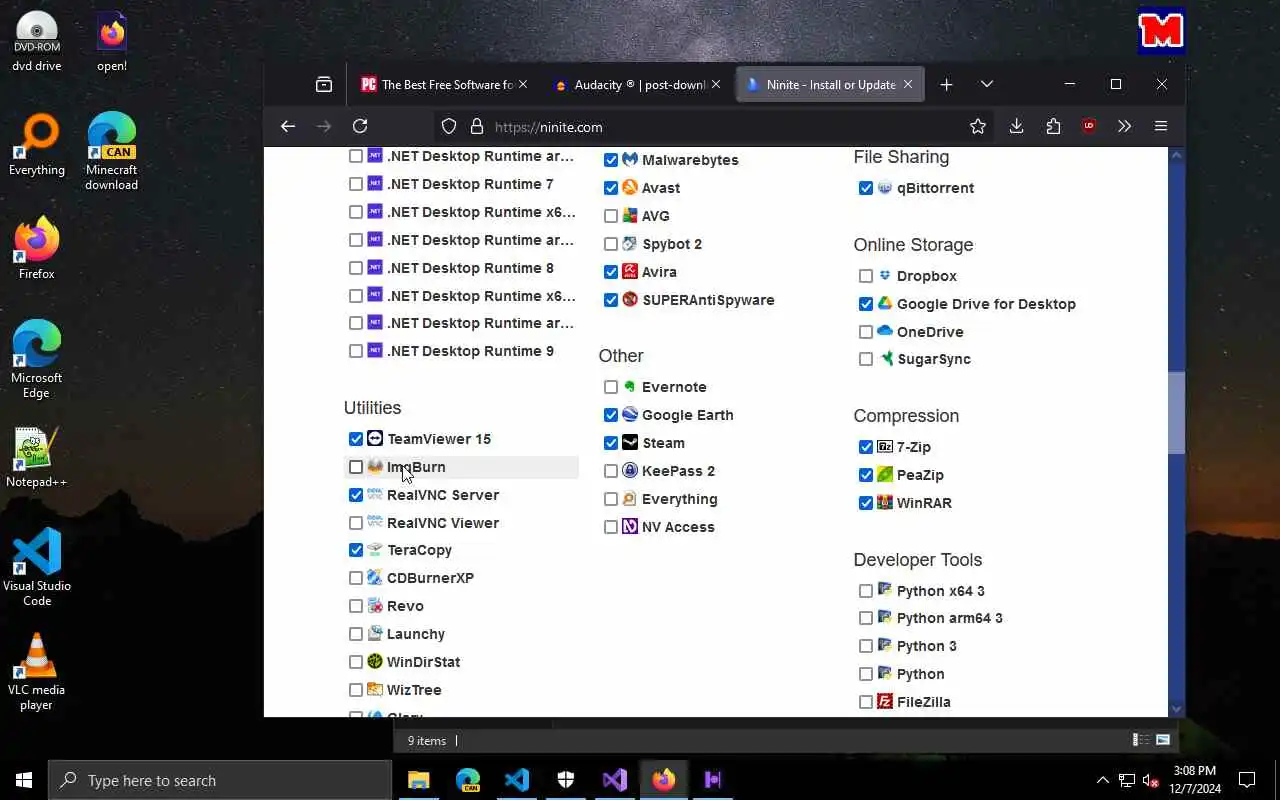Click the NV Access label

point(678,527)
